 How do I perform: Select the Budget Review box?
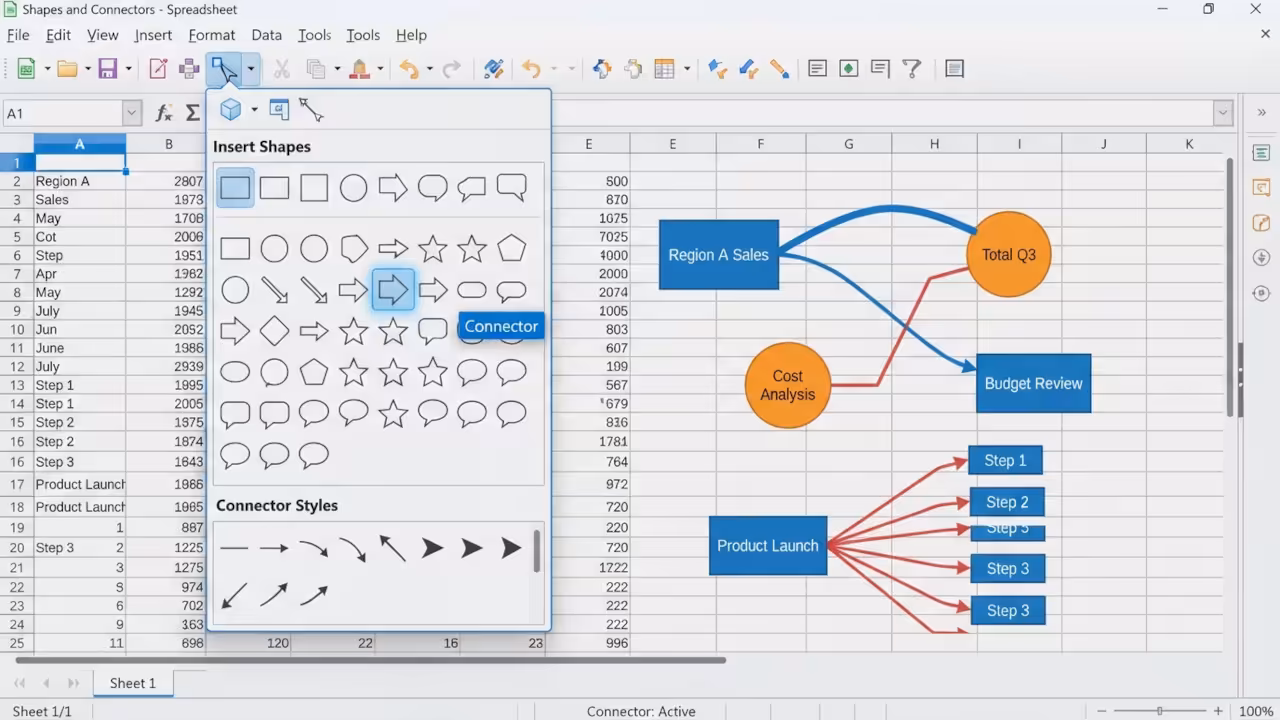pyautogui.click(x=1033, y=383)
